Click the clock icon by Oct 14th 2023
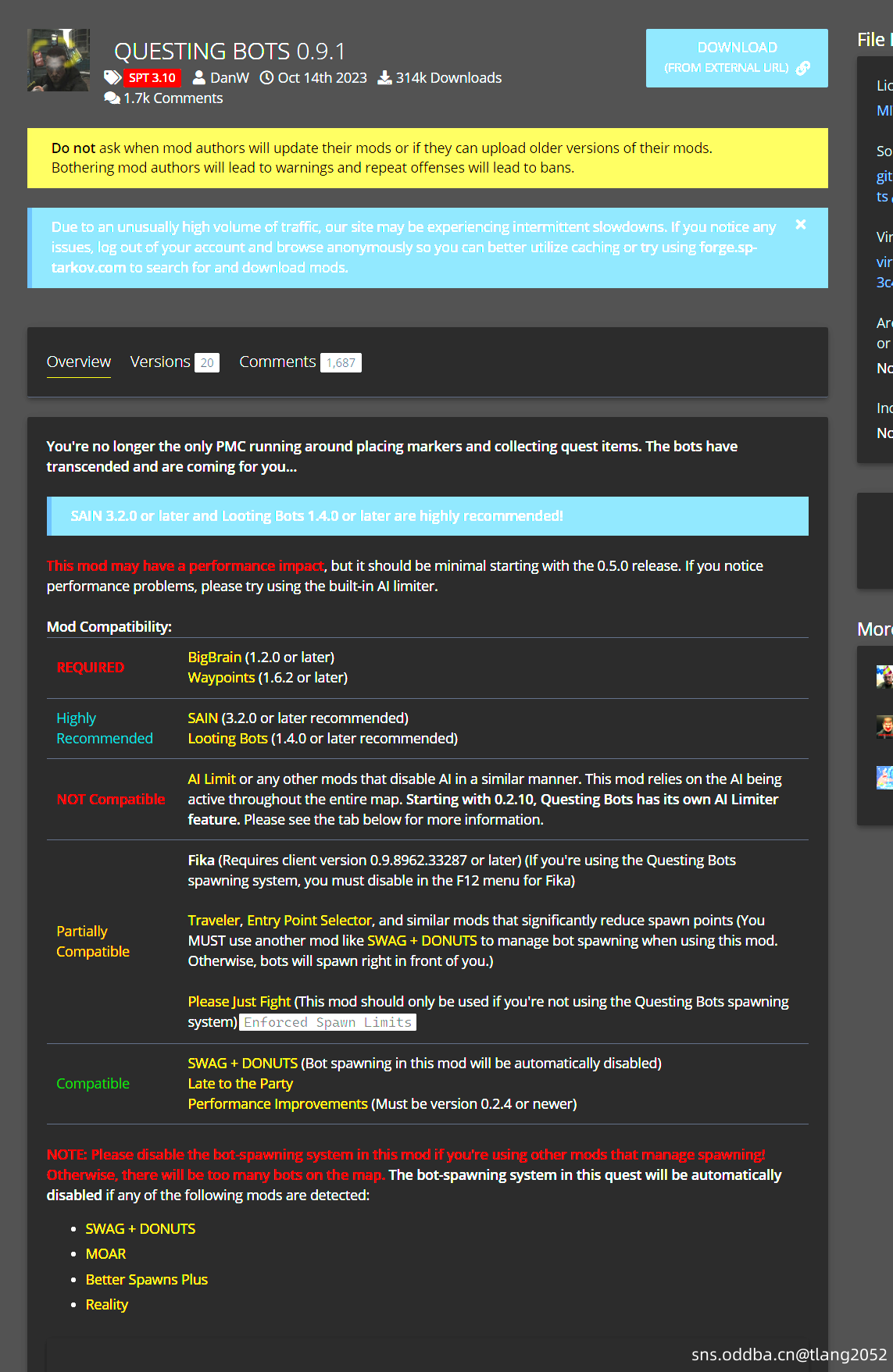This screenshot has width=893, height=1372. 266,77
